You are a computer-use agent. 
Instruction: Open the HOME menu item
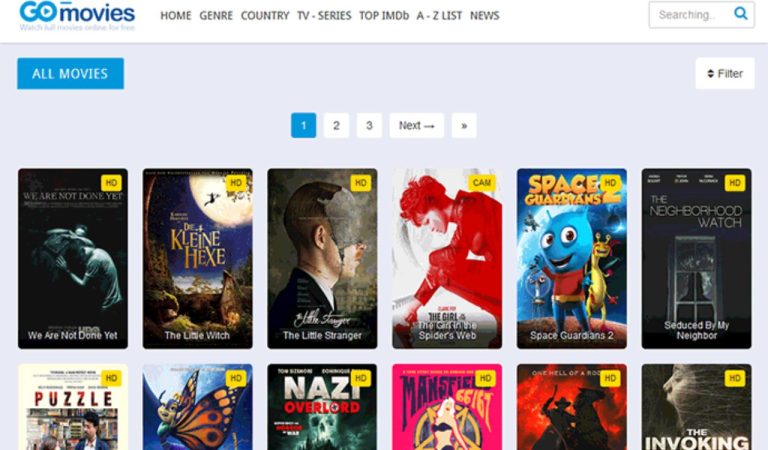click(x=176, y=16)
